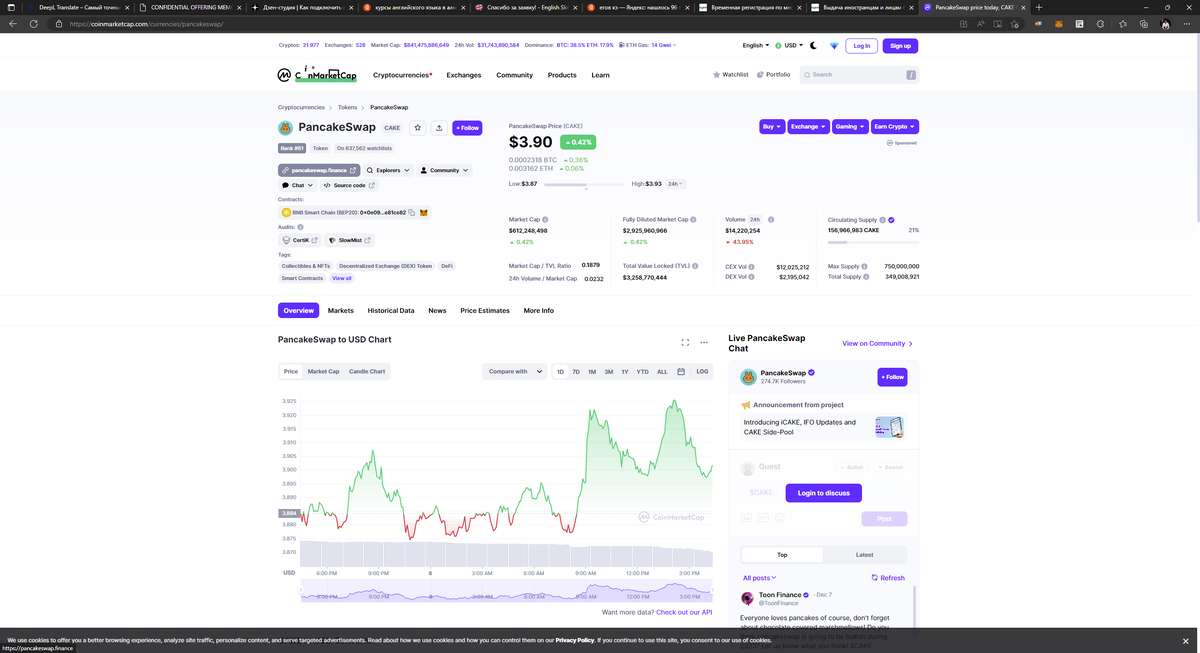Click the Refresh posts link
Screen dimensions: 1200x653
point(888,578)
